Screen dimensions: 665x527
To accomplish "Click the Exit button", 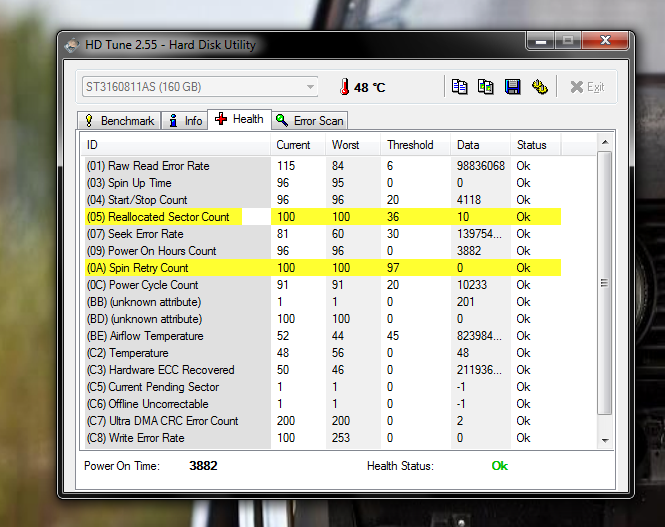I will (587, 87).
